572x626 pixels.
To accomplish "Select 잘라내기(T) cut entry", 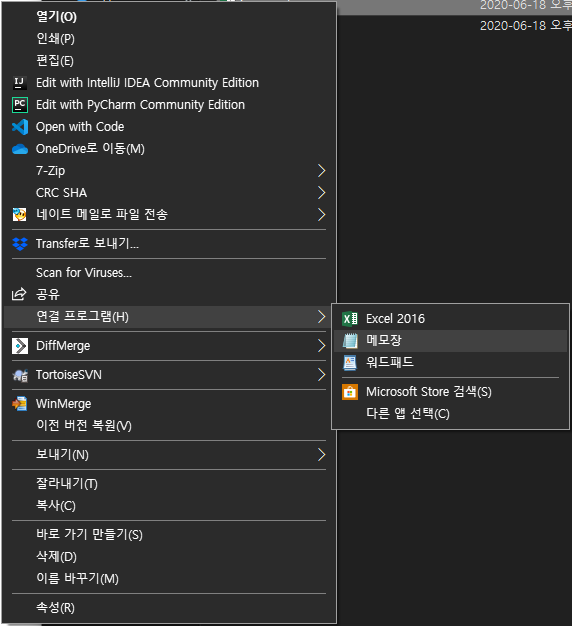I will coord(169,484).
